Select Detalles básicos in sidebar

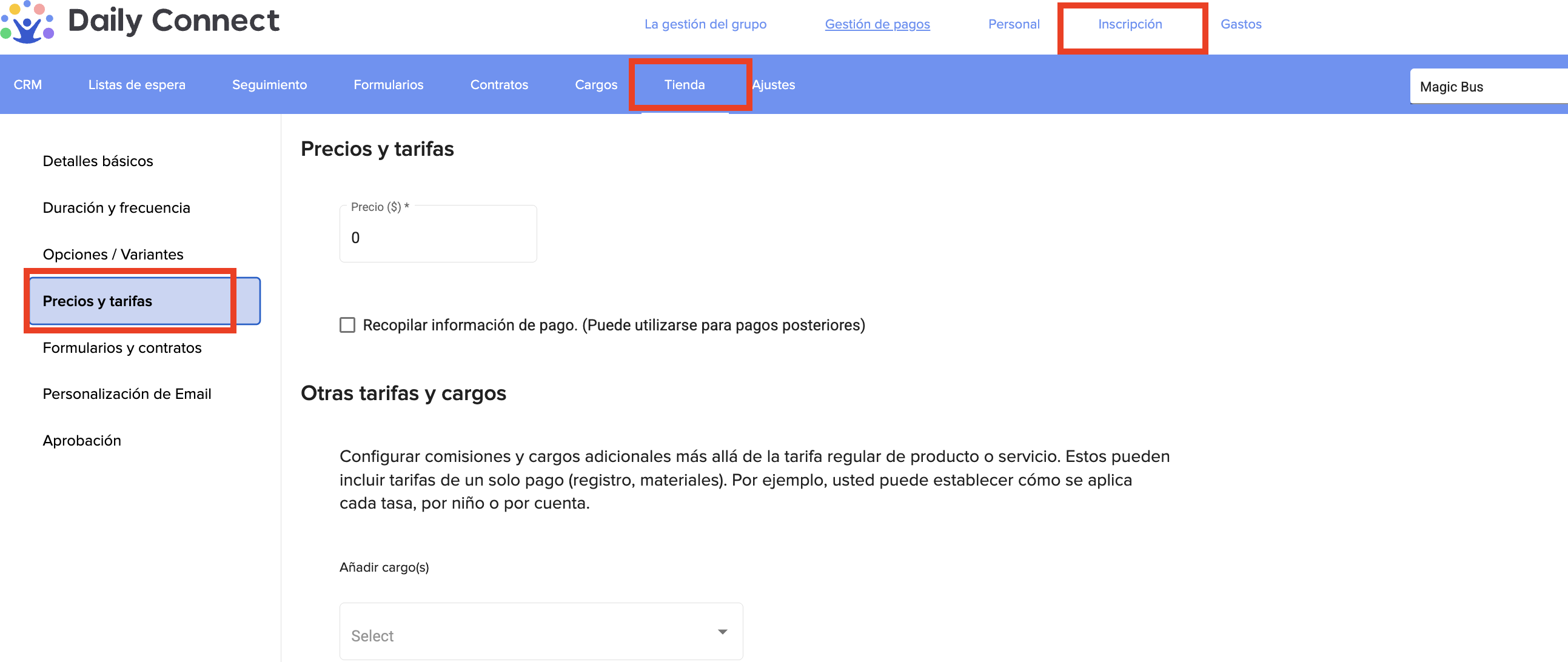point(98,161)
